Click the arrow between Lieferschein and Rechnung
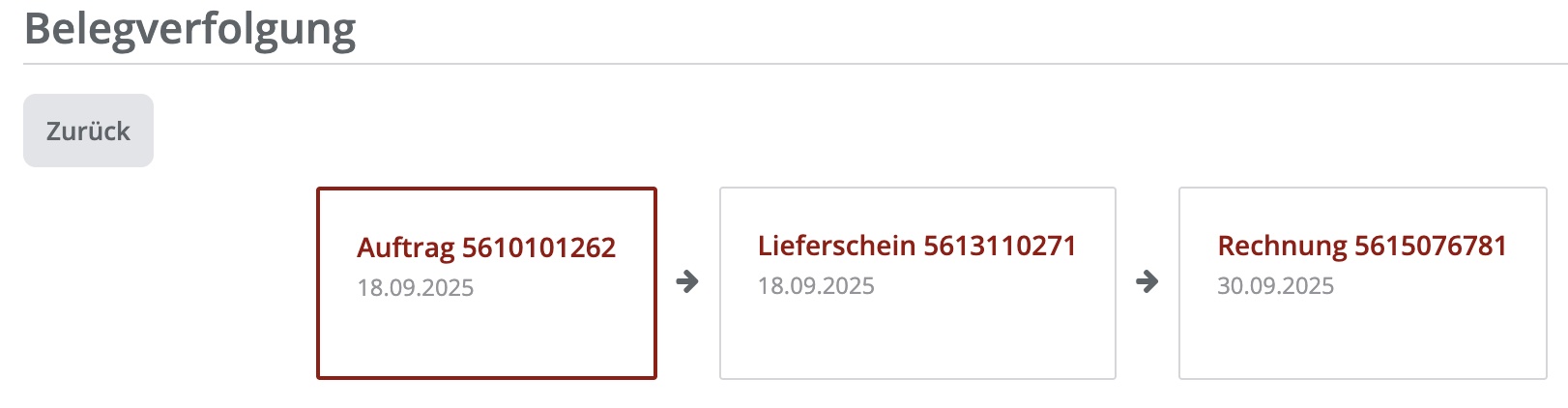This screenshot has height=408, width=1568. (1147, 281)
